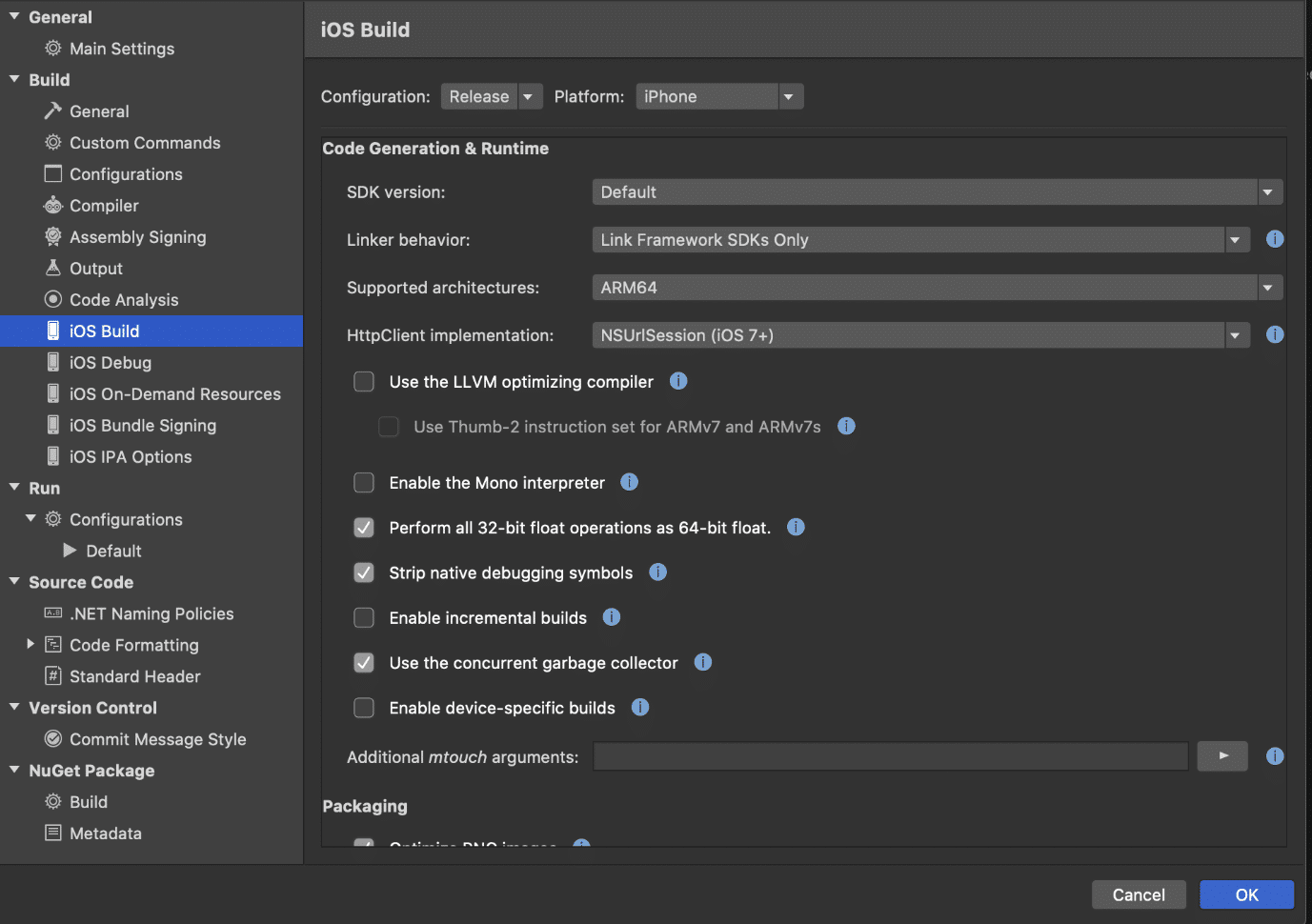The height and width of the screenshot is (924, 1312).
Task: Collapse the General section triangle
Action: [14, 16]
